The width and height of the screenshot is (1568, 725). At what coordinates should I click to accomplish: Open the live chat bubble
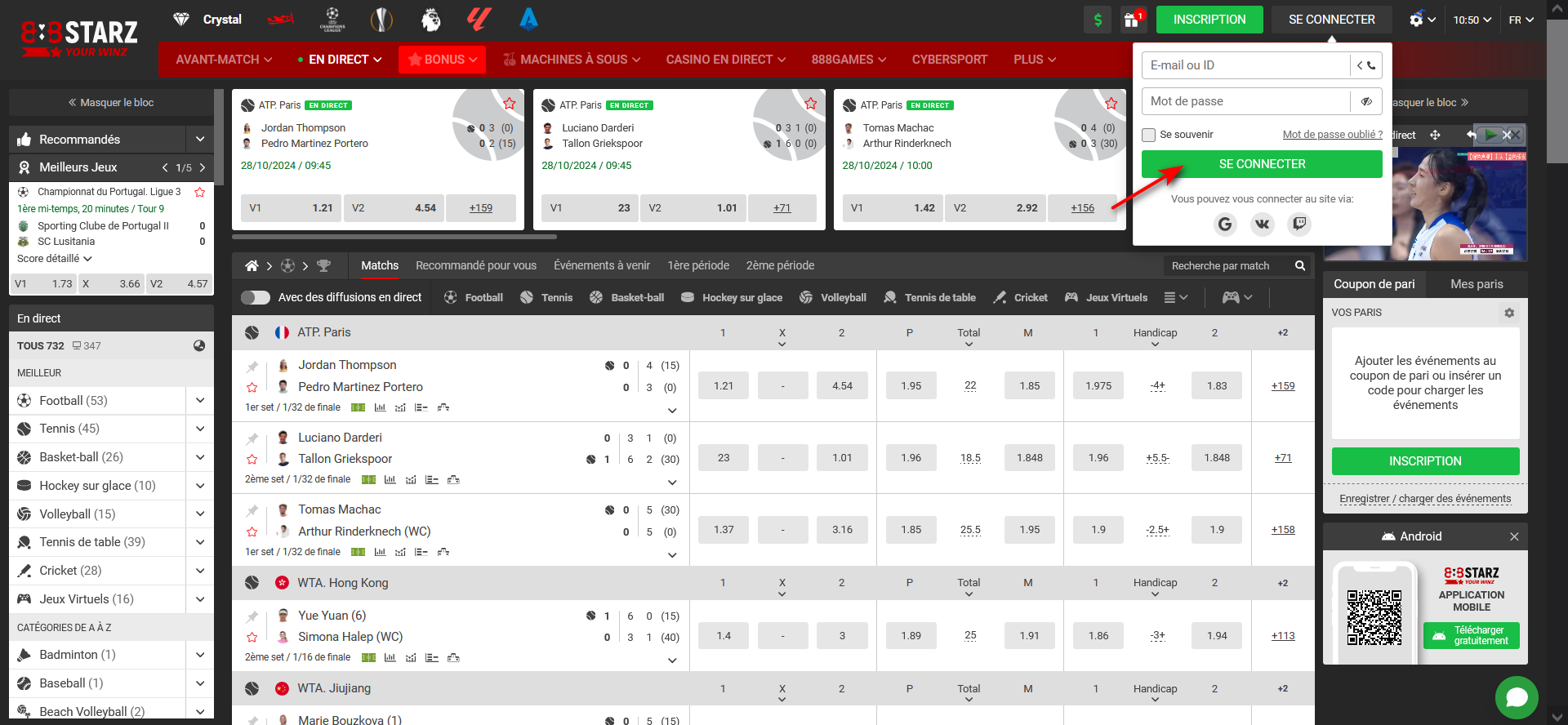tap(1517, 696)
